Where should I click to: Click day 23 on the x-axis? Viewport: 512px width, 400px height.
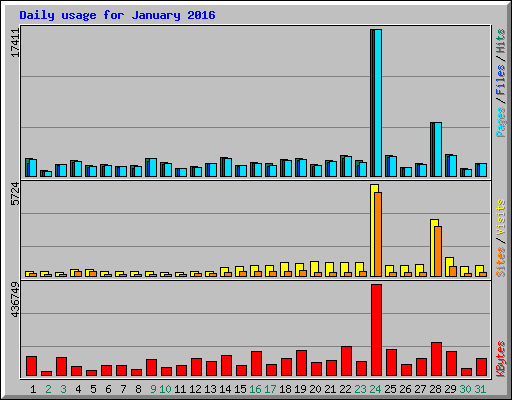coord(360,389)
